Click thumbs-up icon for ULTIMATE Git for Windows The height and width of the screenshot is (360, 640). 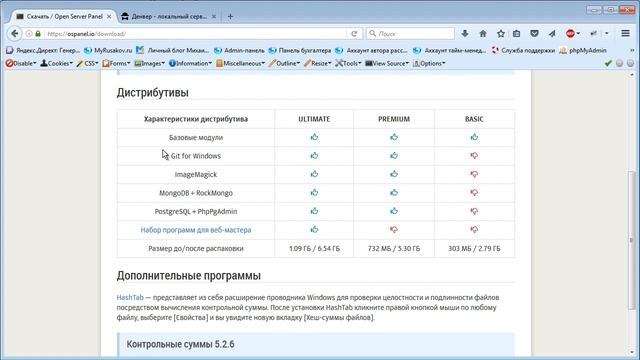[314, 156]
